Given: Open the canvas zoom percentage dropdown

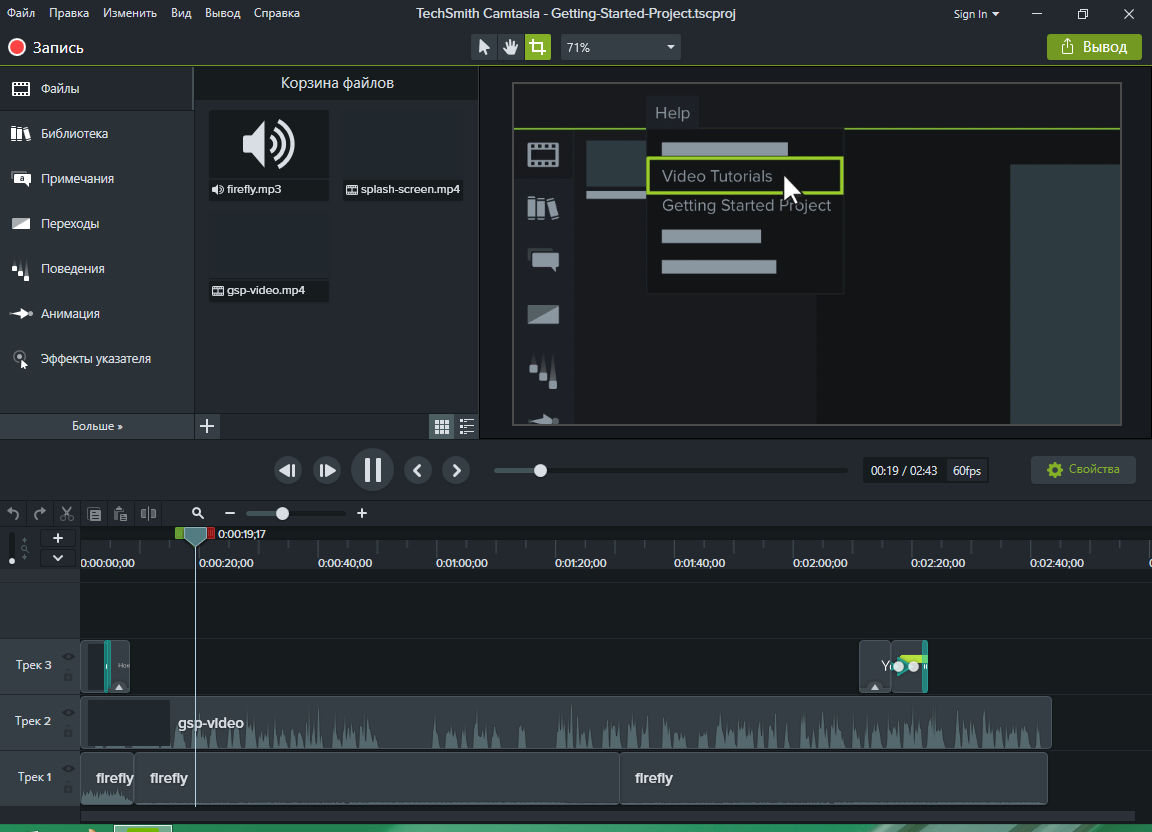Looking at the screenshot, I should pyautogui.click(x=620, y=46).
